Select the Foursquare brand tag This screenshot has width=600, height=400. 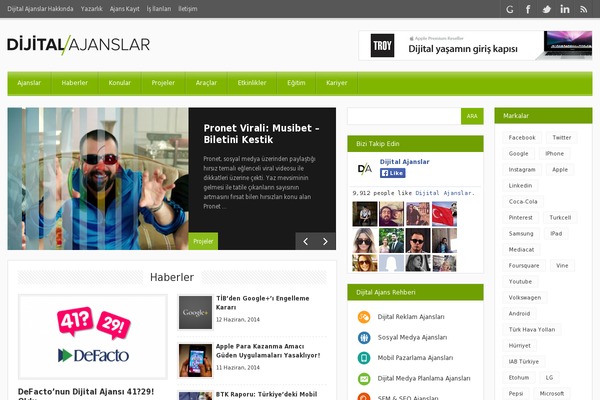click(x=524, y=266)
